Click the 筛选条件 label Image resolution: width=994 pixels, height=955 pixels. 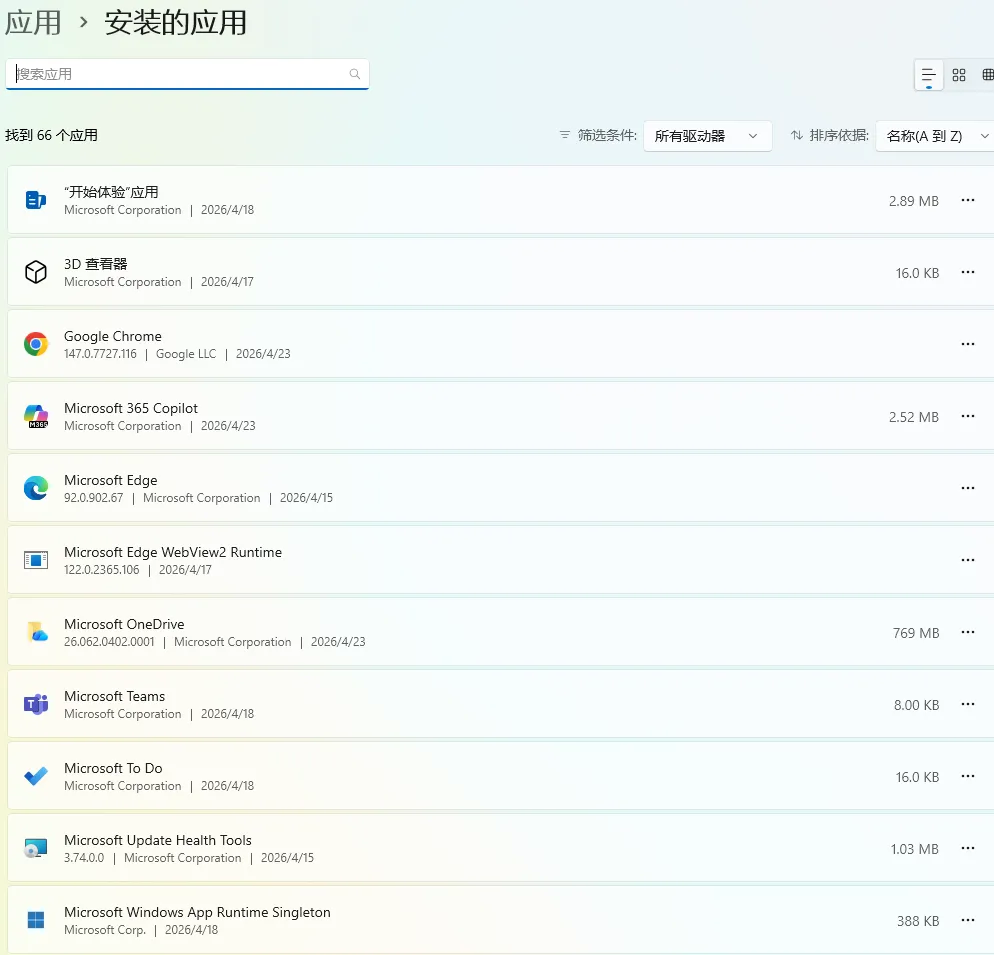[607, 135]
